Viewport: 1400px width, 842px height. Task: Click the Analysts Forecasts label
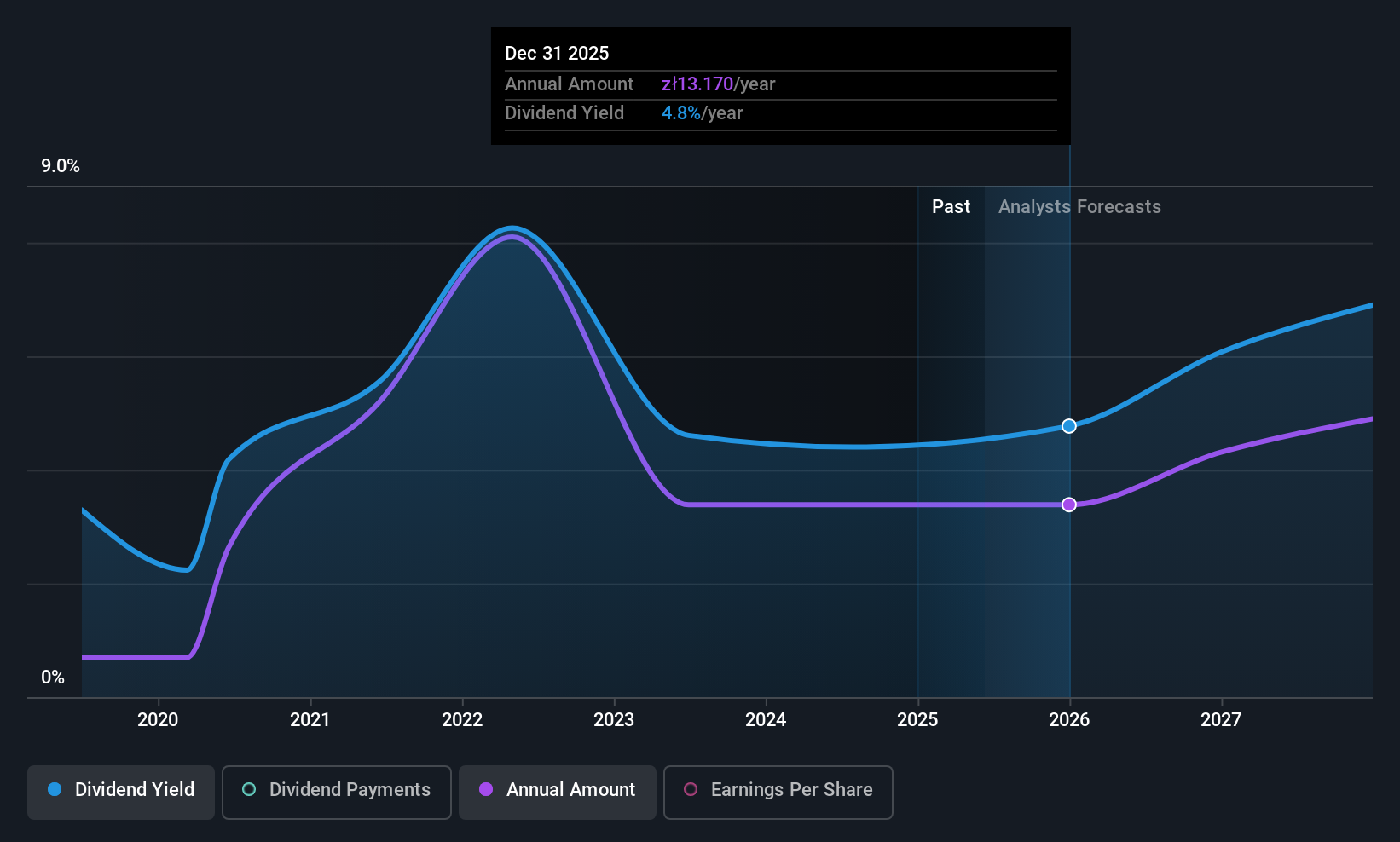1079,206
